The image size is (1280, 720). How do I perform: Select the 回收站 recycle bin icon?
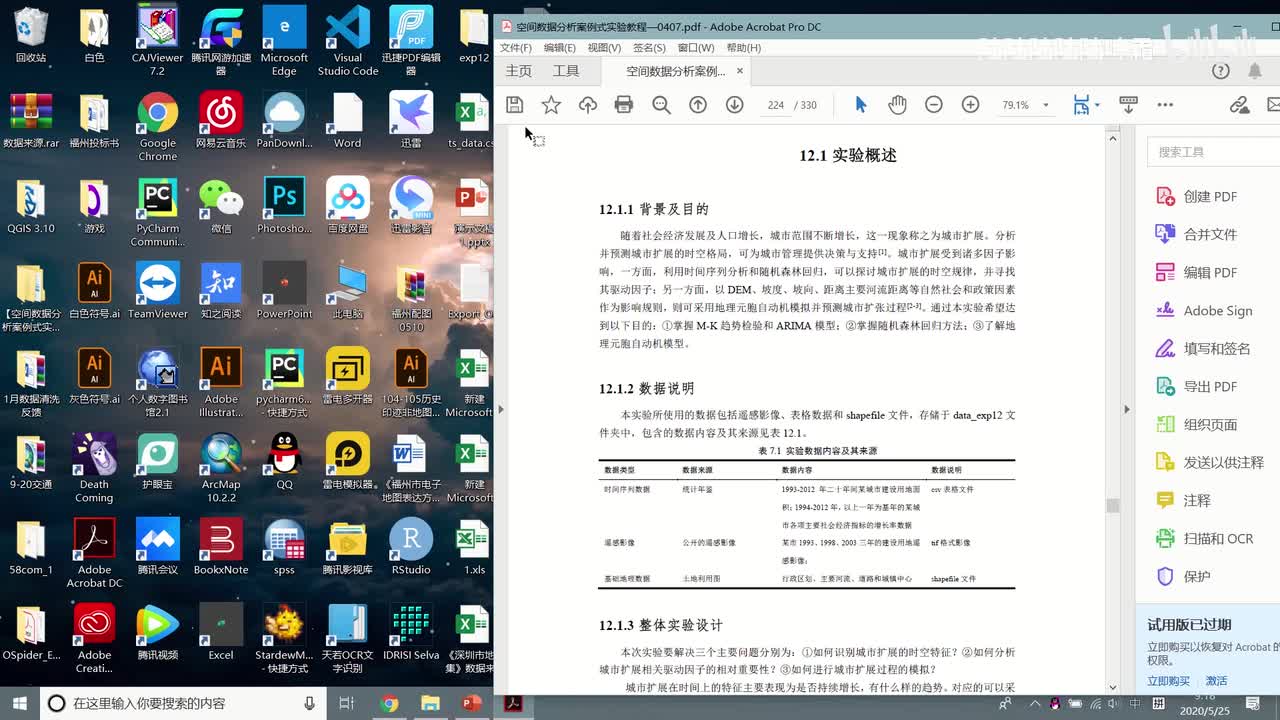tap(31, 34)
